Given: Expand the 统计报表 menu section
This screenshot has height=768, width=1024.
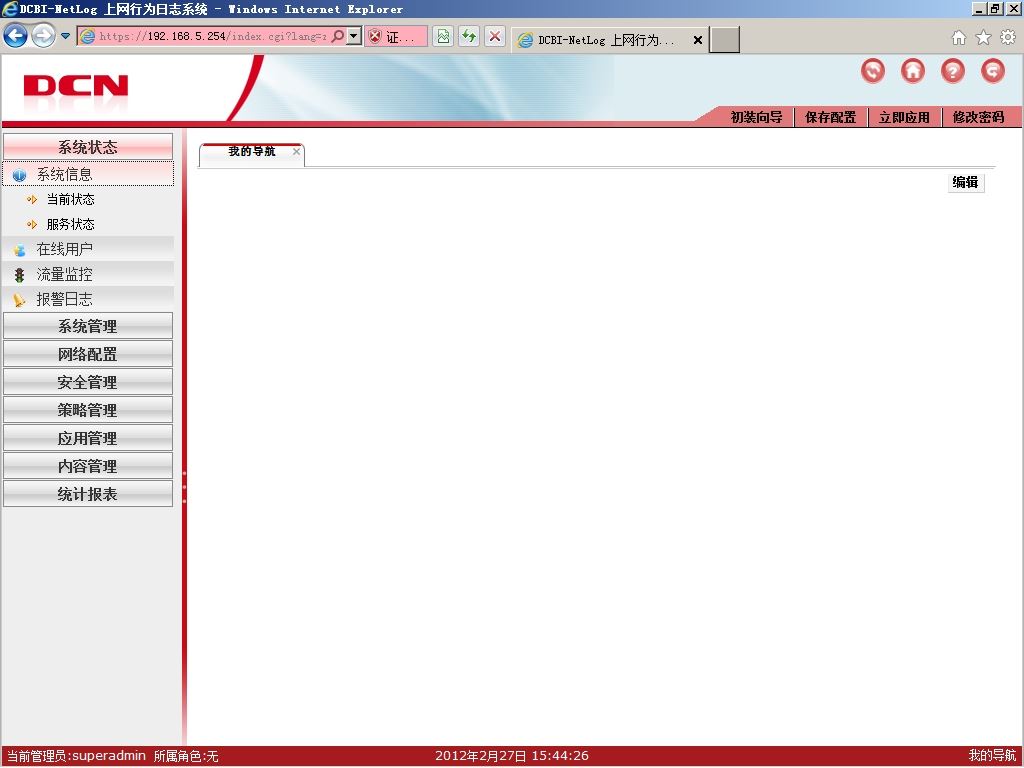Looking at the screenshot, I should 88,494.
